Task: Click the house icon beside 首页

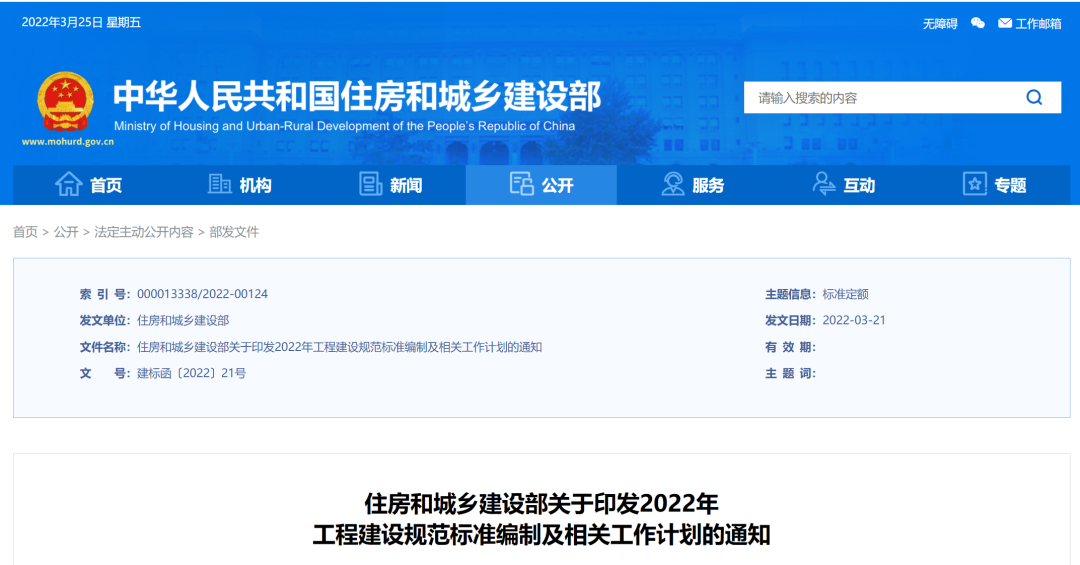Action: click(x=69, y=184)
